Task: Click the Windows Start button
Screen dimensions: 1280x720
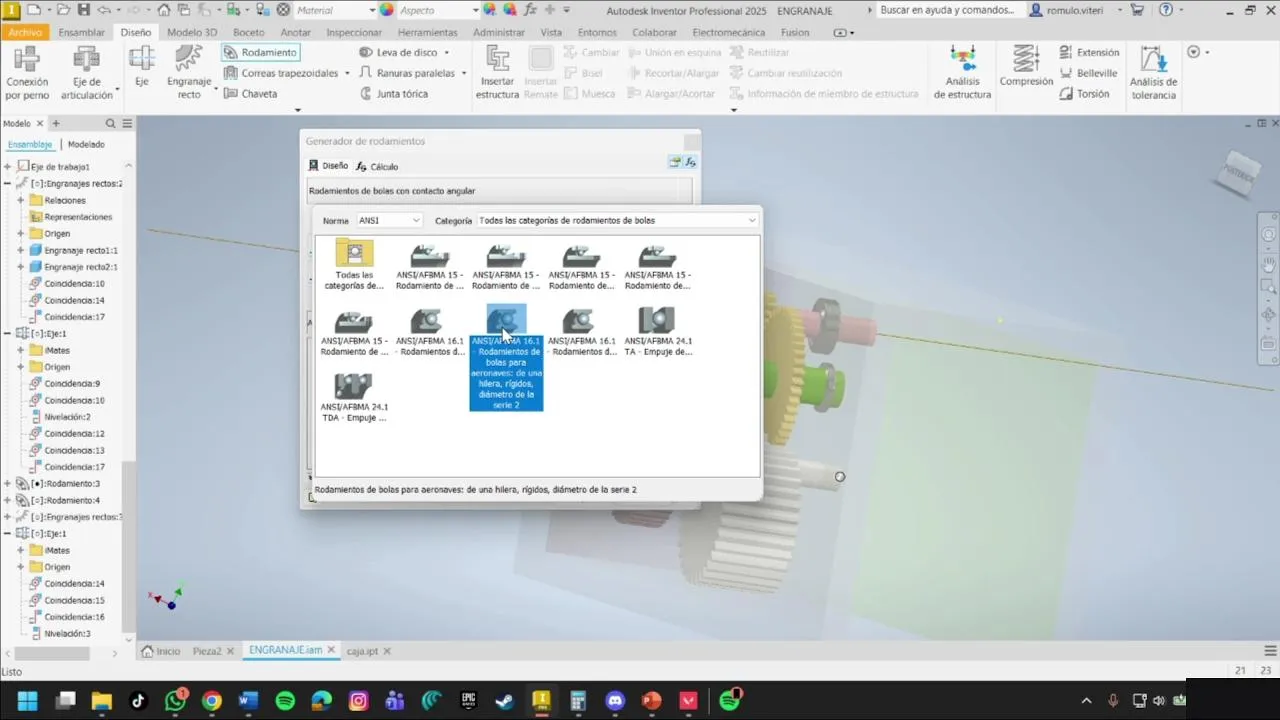Action: click(x=28, y=701)
